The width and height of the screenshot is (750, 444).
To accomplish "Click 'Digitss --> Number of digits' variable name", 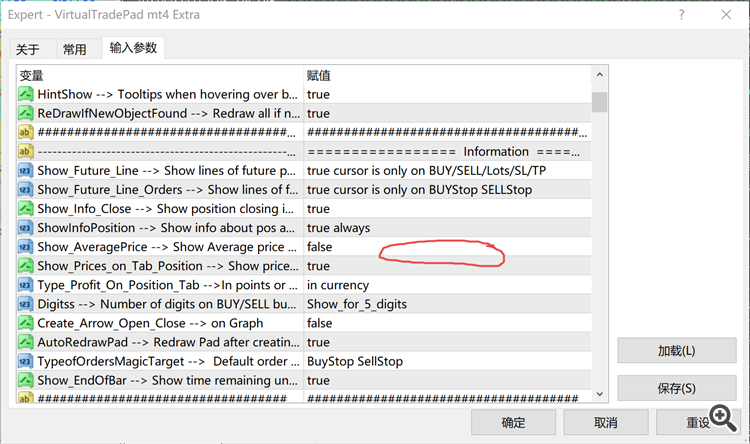I will pos(167,304).
